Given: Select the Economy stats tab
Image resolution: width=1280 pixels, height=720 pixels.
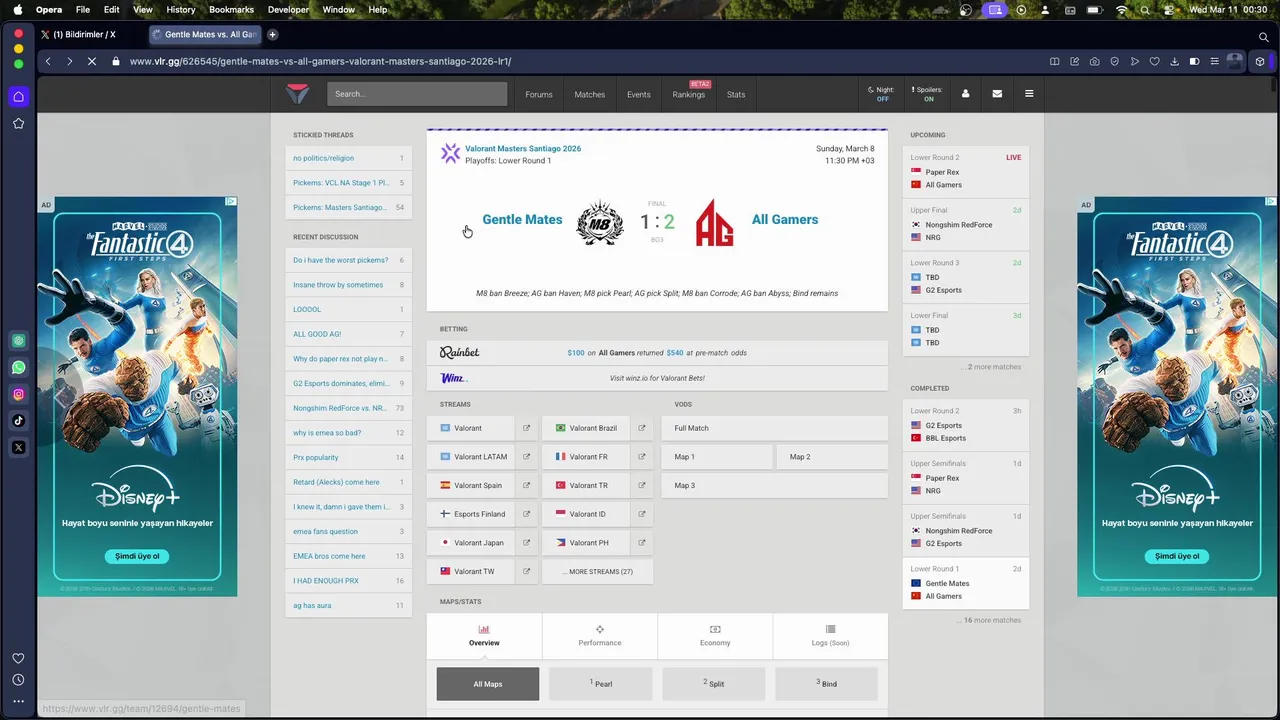Looking at the screenshot, I should pyautogui.click(x=715, y=636).
